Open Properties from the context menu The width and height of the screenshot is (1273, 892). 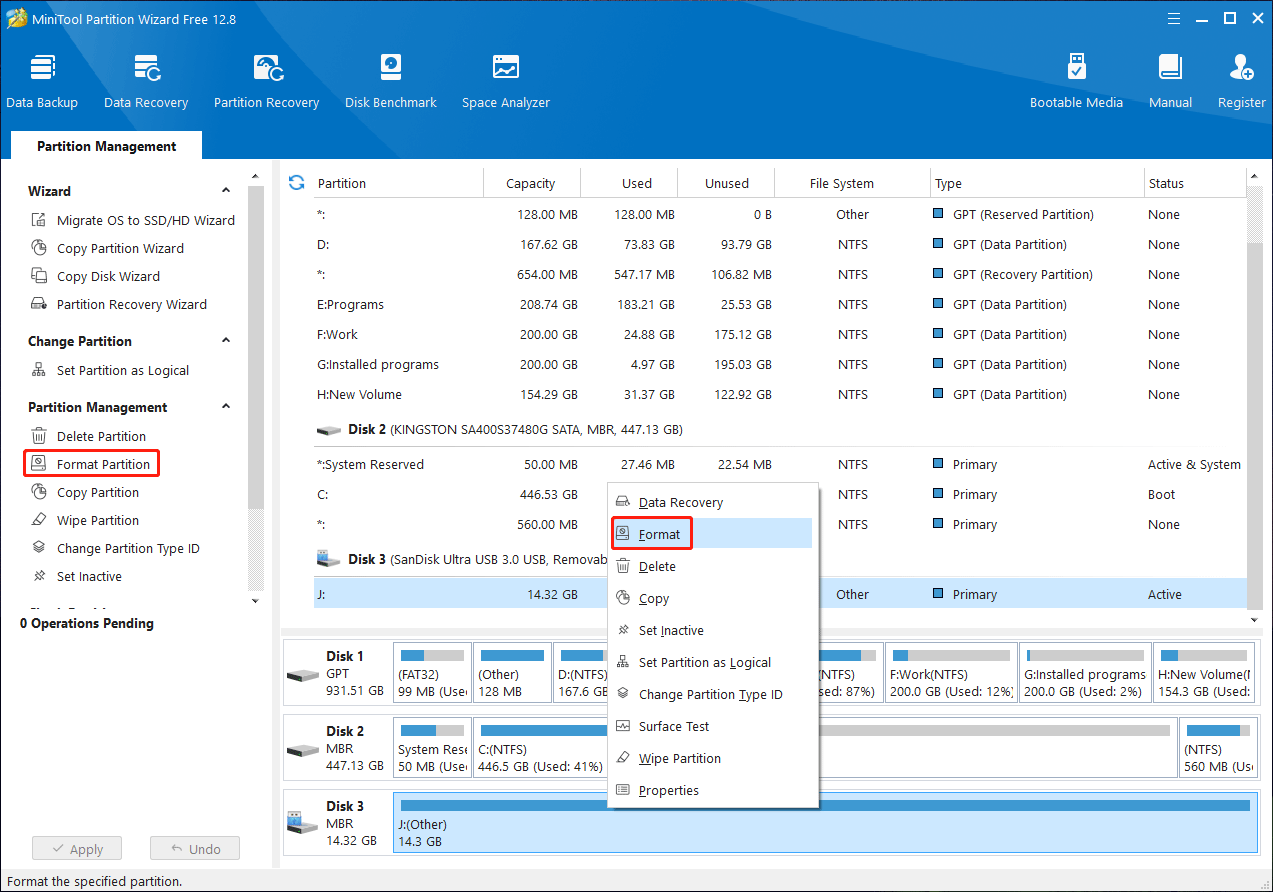pos(713,790)
